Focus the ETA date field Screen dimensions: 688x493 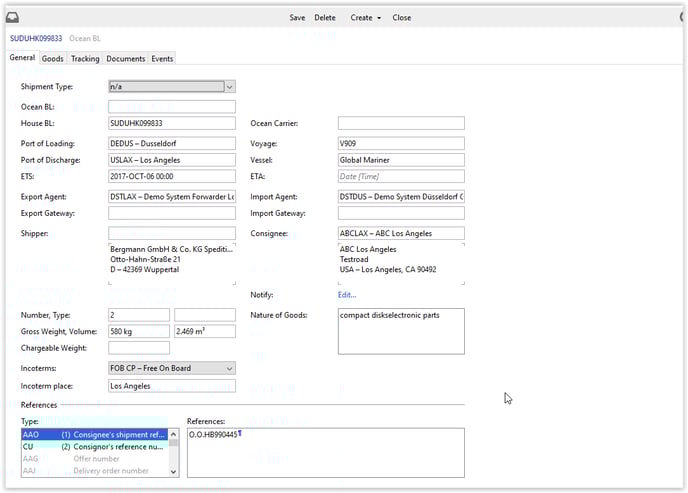(400, 177)
